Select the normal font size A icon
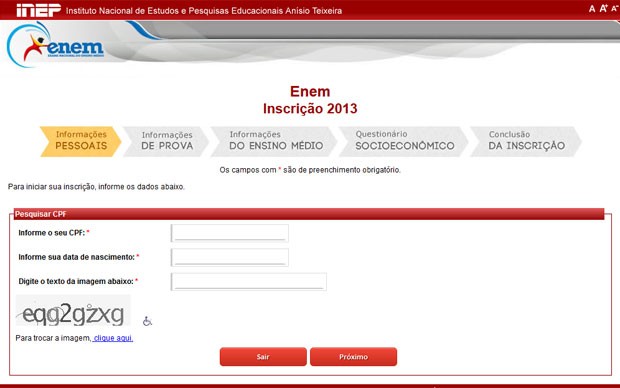The height and width of the screenshot is (388, 620). pyautogui.click(x=592, y=9)
